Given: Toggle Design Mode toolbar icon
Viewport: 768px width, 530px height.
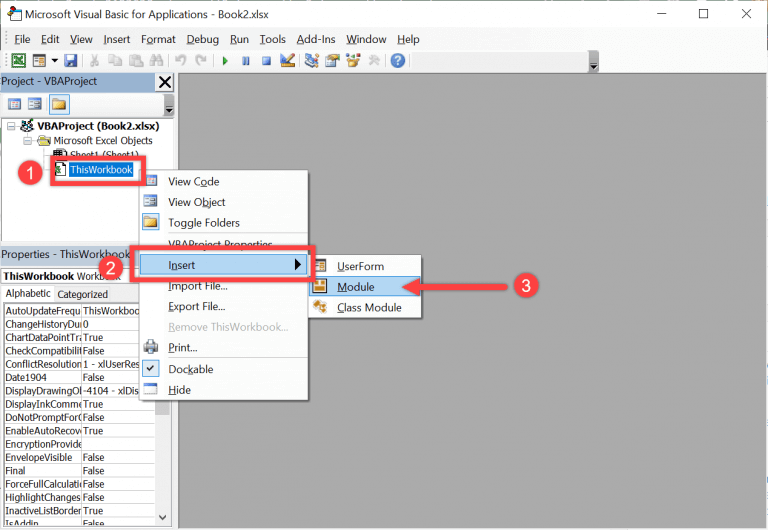Looking at the screenshot, I should click(288, 60).
